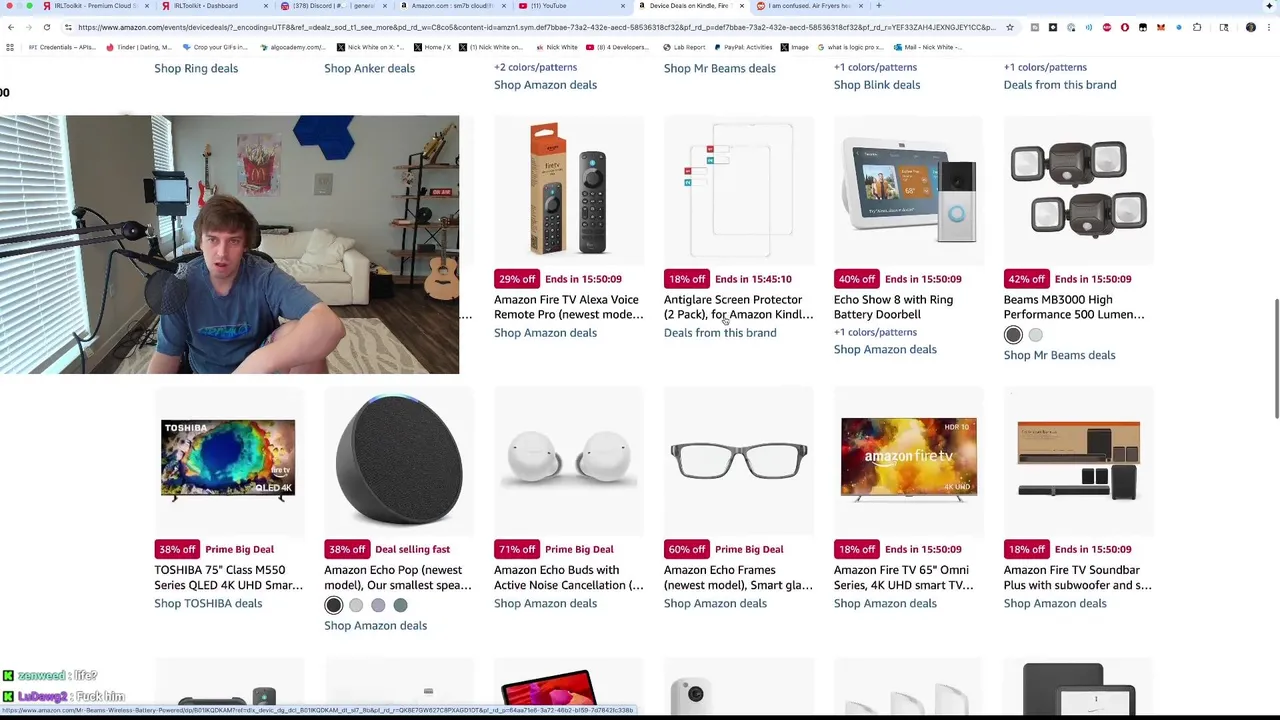The height and width of the screenshot is (720, 1280).
Task: Choose the teal Echo Pop color option
Action: pos(400,605)
